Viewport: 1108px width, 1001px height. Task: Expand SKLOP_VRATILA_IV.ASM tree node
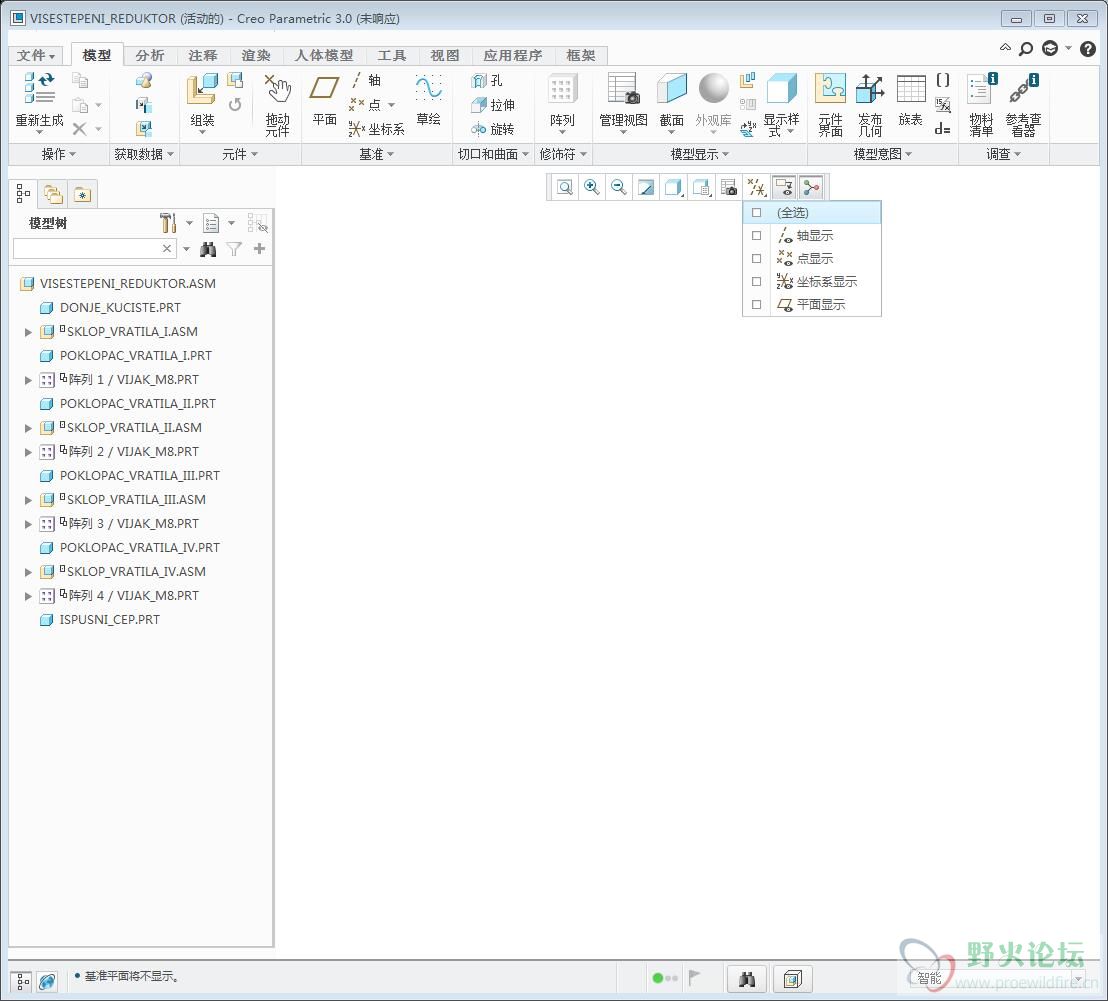pos(28,572)
